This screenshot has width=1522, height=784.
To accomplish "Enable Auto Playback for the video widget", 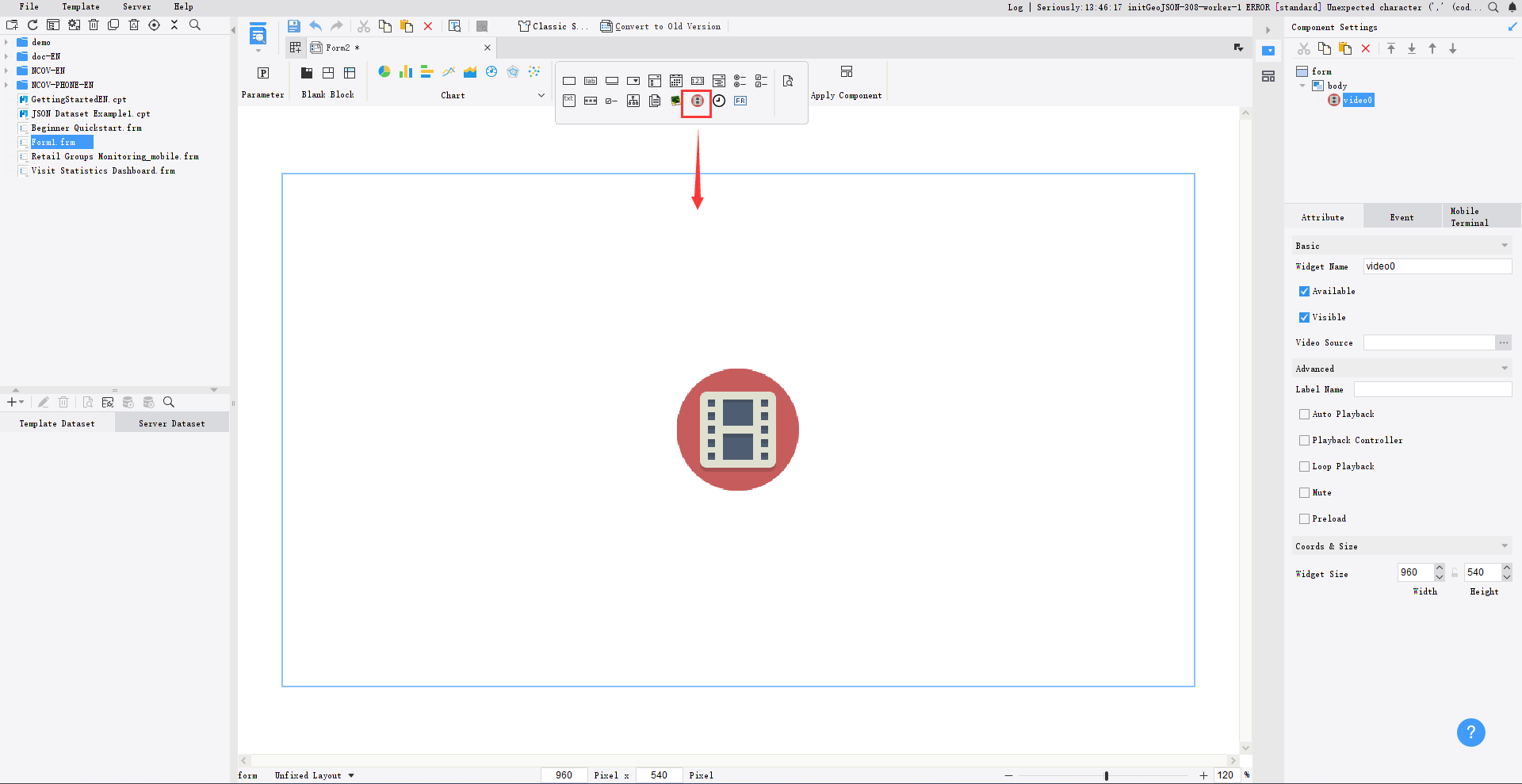I will tap(1304, 414).
